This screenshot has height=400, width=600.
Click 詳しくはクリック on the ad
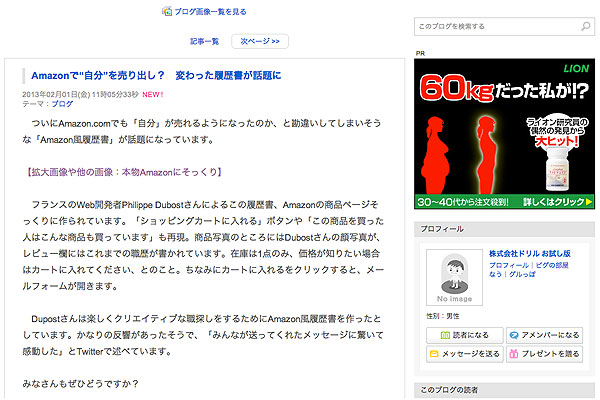[557, 202]
